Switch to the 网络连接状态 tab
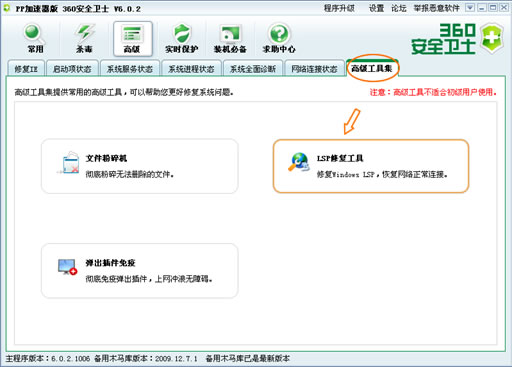512x367 pixels. tap(314, 69)
